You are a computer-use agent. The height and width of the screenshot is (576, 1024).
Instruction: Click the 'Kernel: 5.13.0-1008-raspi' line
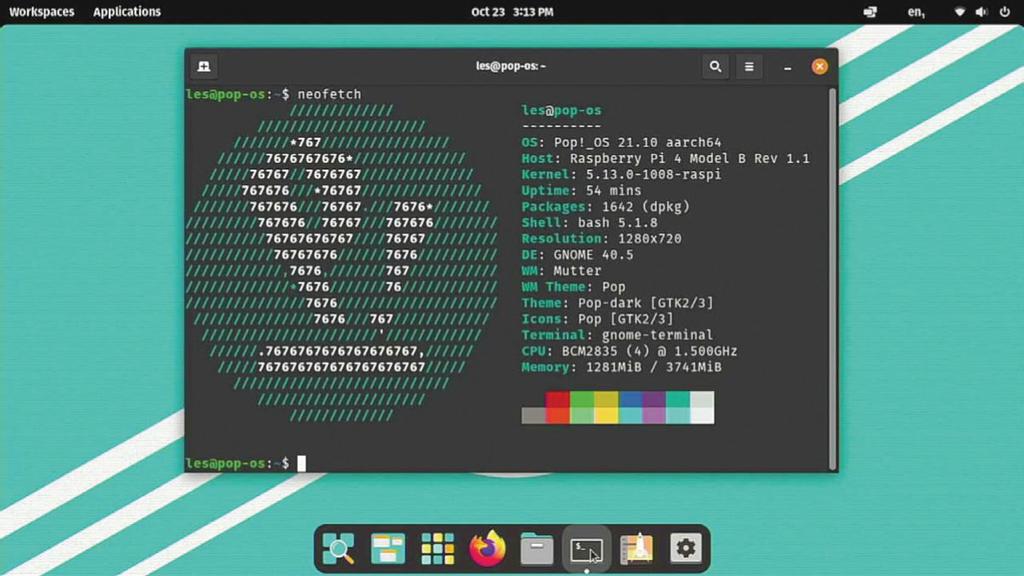click(x=621, y=174)
